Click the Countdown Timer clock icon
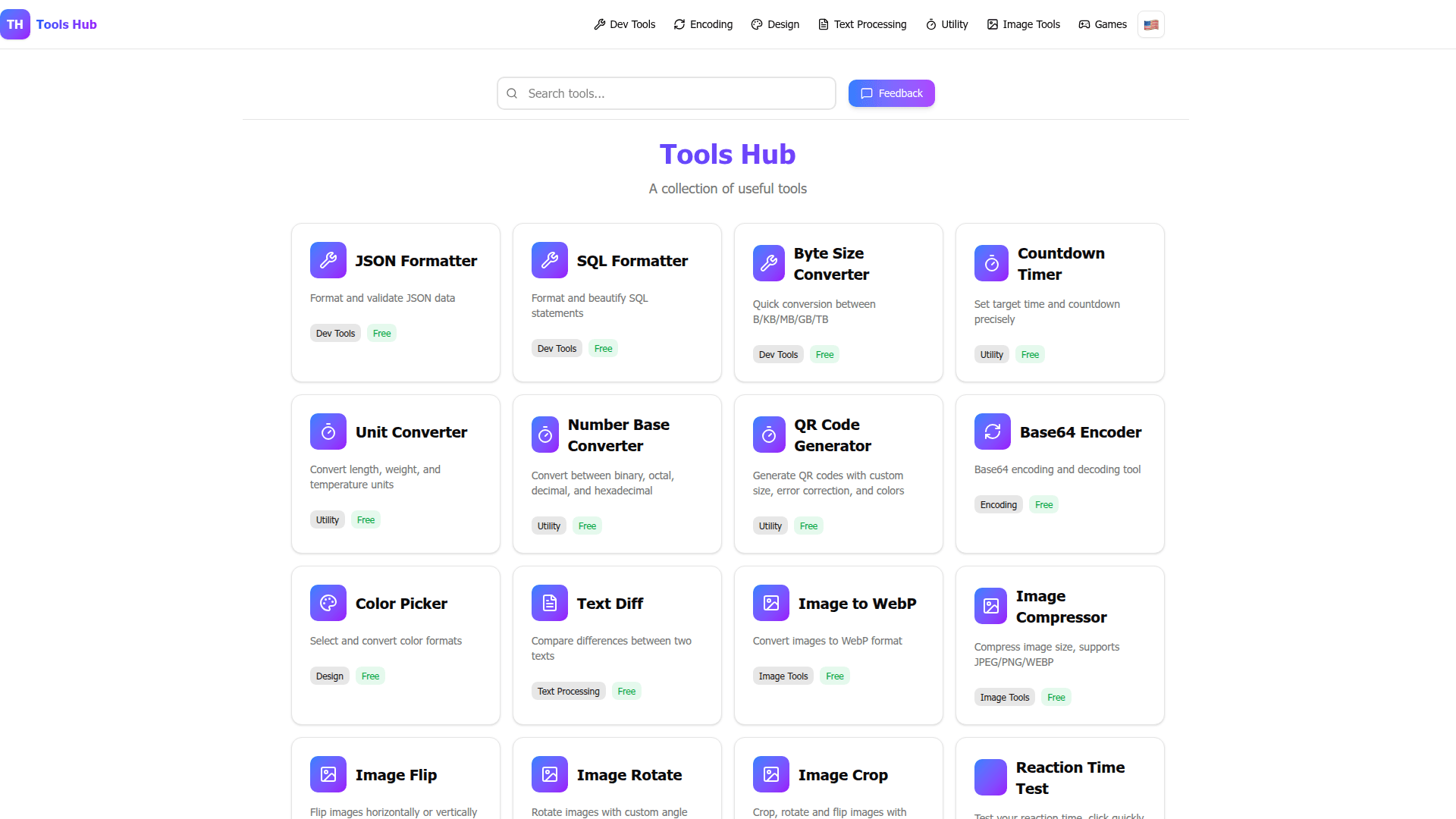The width and height of the screenshot is (1456, 819). pos(990,263)
